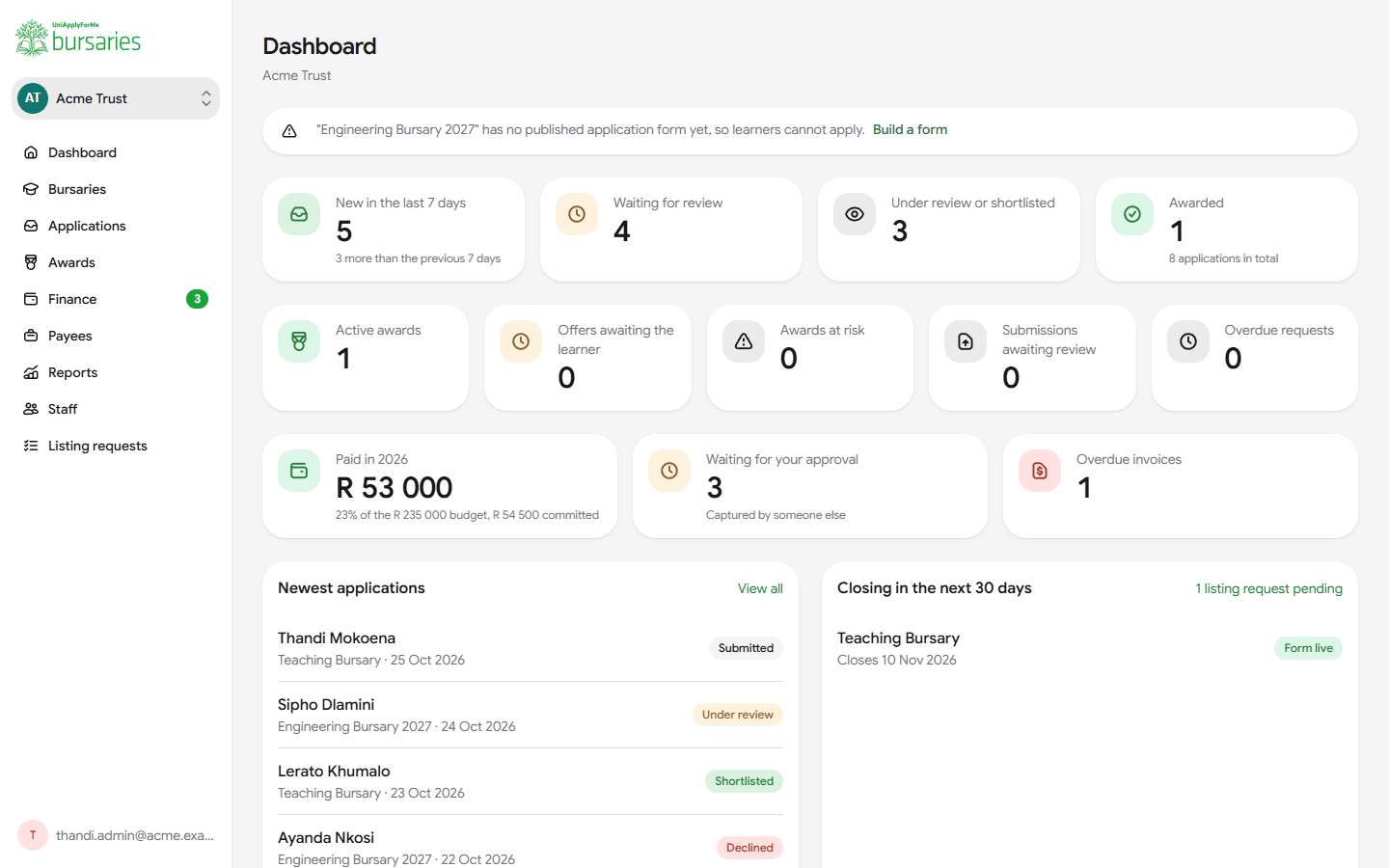Click the Shortlisted badge for Lerato Khumalo

pyautogui.click(x=744, y=781)
